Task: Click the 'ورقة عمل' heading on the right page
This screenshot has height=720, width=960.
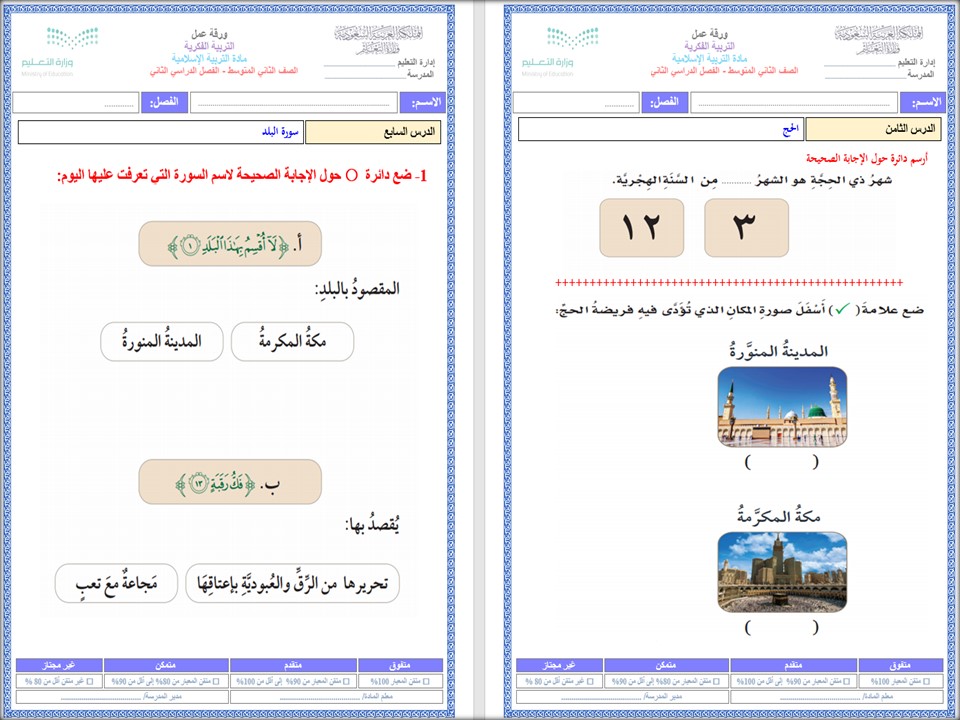Action: 710,34
